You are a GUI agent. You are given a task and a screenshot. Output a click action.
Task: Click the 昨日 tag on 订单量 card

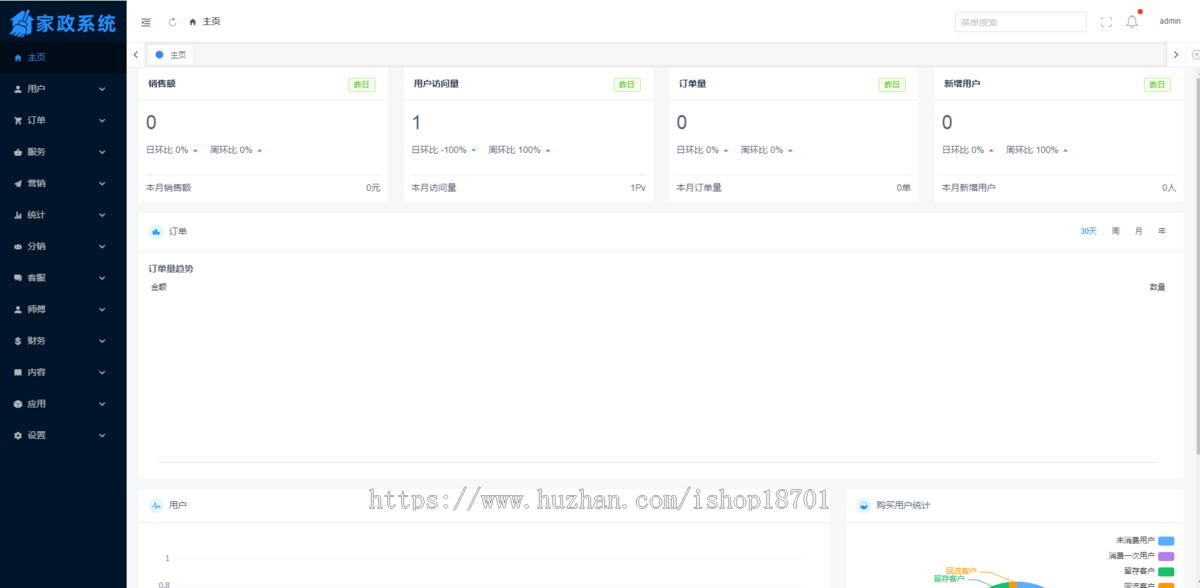coord(892,85)
